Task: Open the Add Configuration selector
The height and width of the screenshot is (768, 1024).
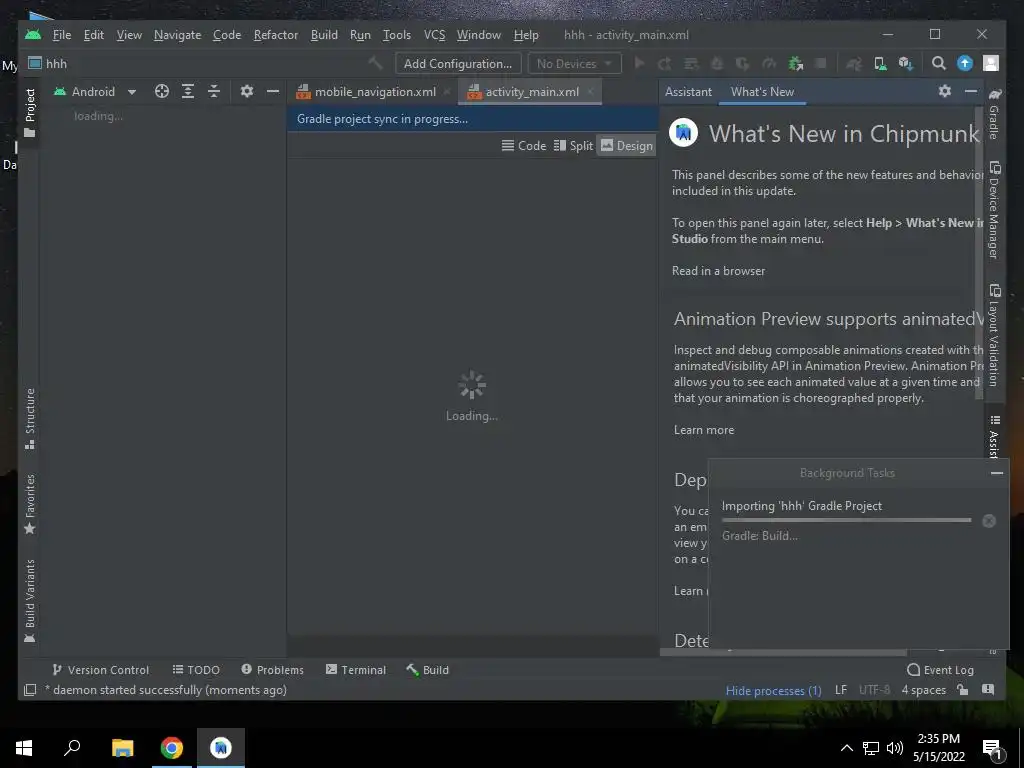Action: point(458,63)
